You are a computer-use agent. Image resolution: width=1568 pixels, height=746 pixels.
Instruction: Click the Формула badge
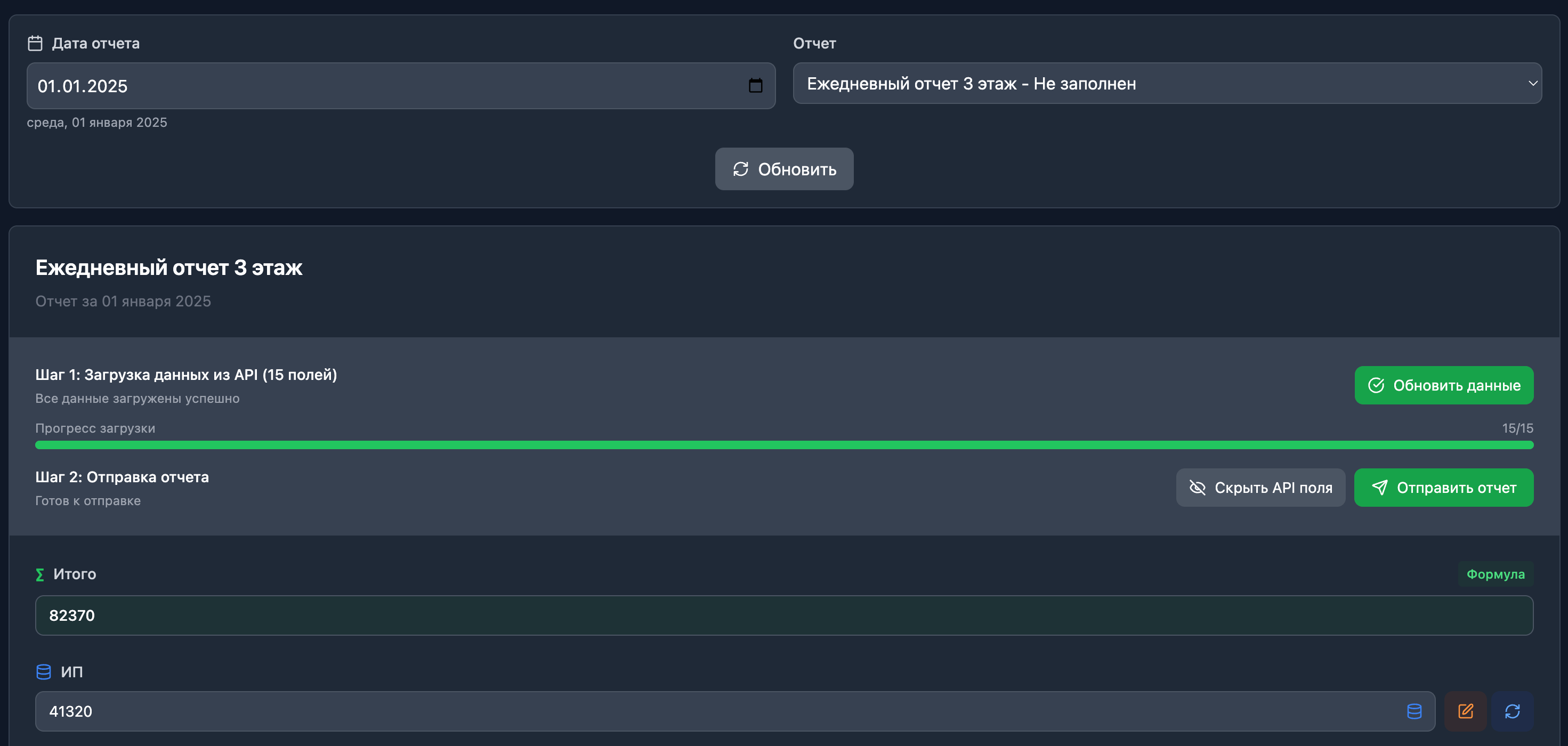coord(1495,574)
